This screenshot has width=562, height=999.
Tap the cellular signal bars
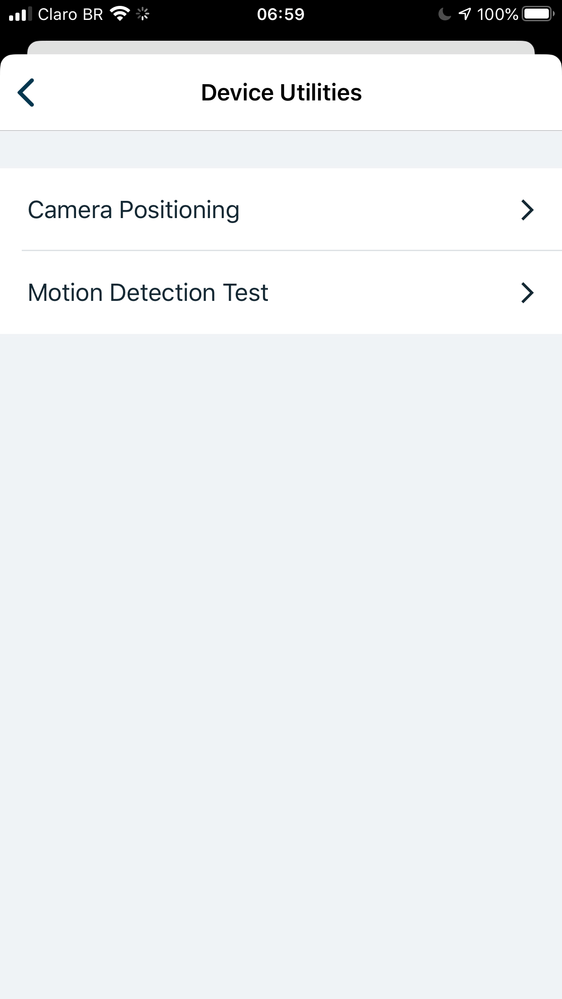point(20,14)
